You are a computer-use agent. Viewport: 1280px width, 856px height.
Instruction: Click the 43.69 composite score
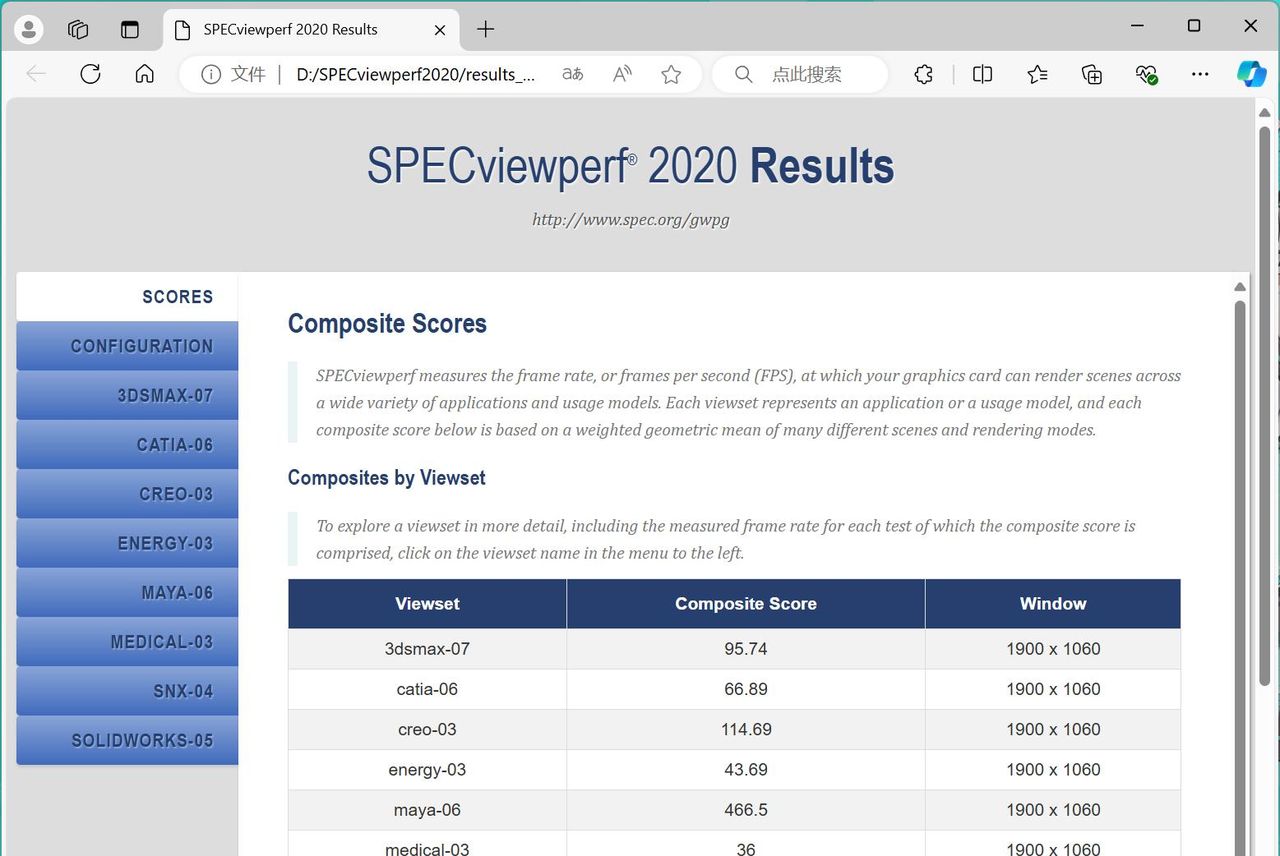pyautogui.click(x=746, y=770)
